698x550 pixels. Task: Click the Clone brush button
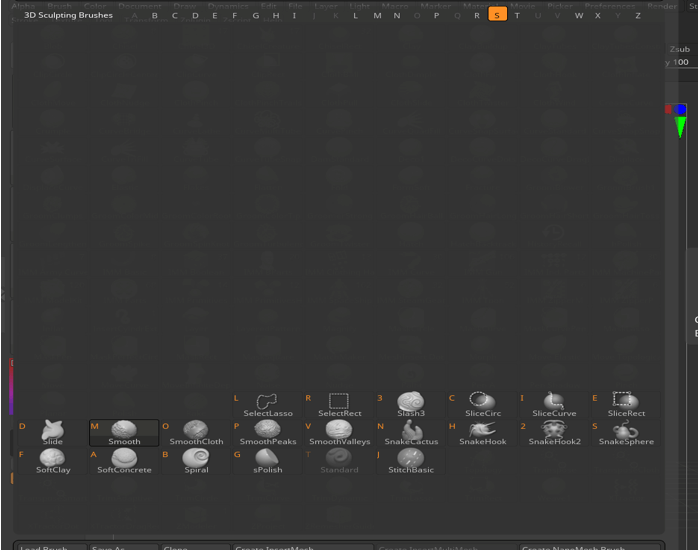click(196, 547)
